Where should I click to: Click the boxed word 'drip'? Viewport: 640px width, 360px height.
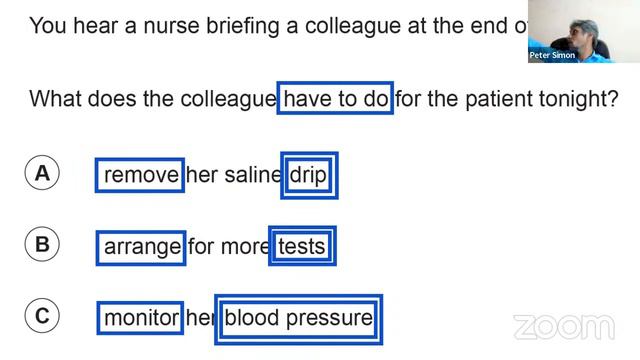309,176
